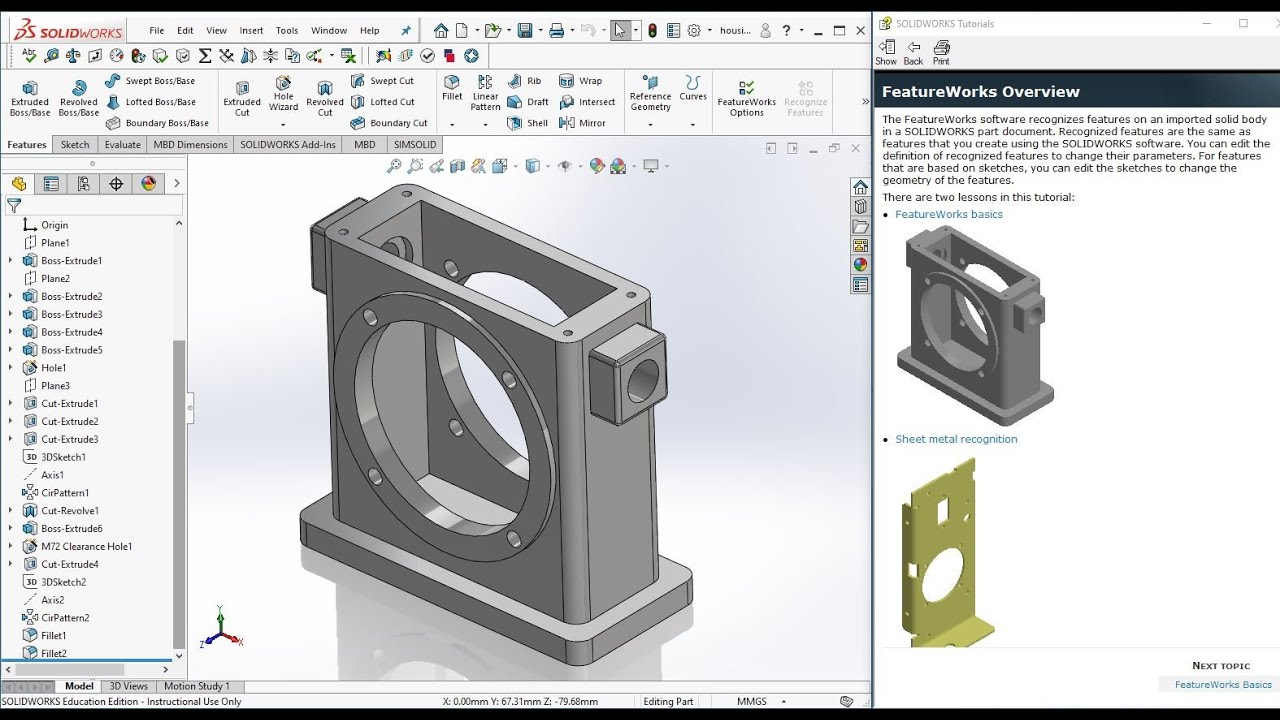Image resolution: width=1280 pixels, height=720 pixels.
Task: Select the Revolved Cut tool
Action: (x=325, y=98)
